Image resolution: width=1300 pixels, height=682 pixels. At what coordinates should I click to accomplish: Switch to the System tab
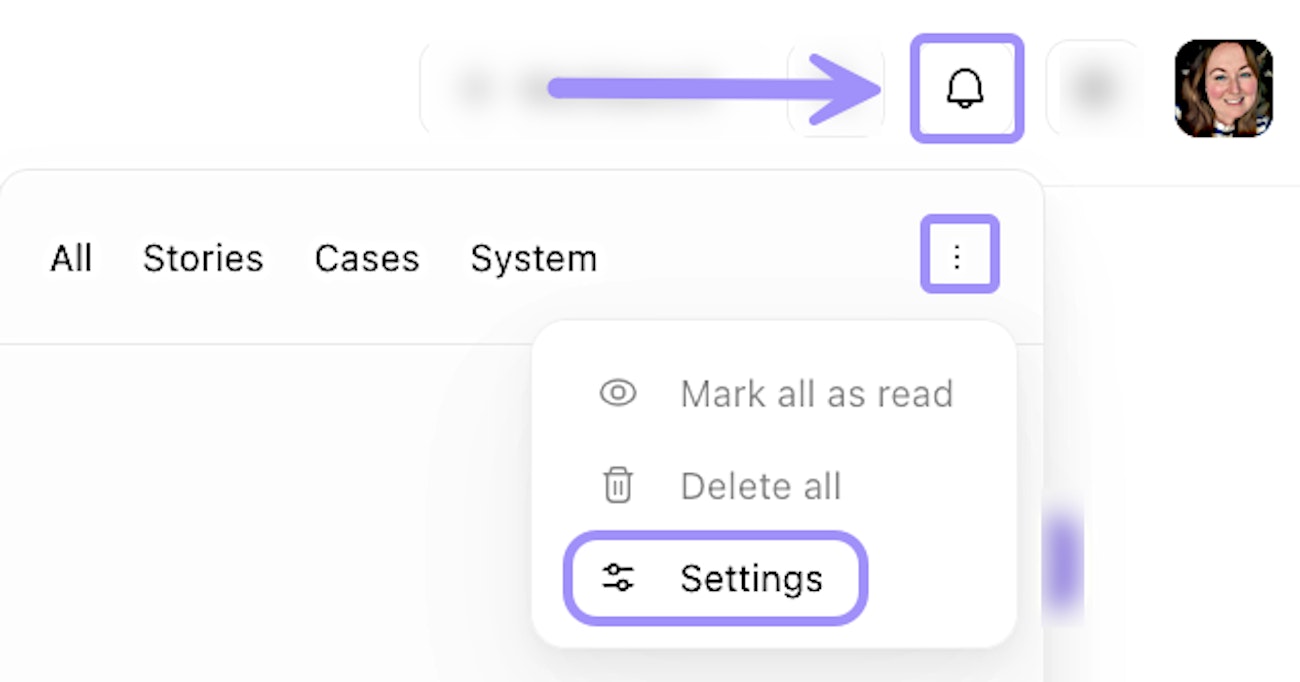(533, 259)
